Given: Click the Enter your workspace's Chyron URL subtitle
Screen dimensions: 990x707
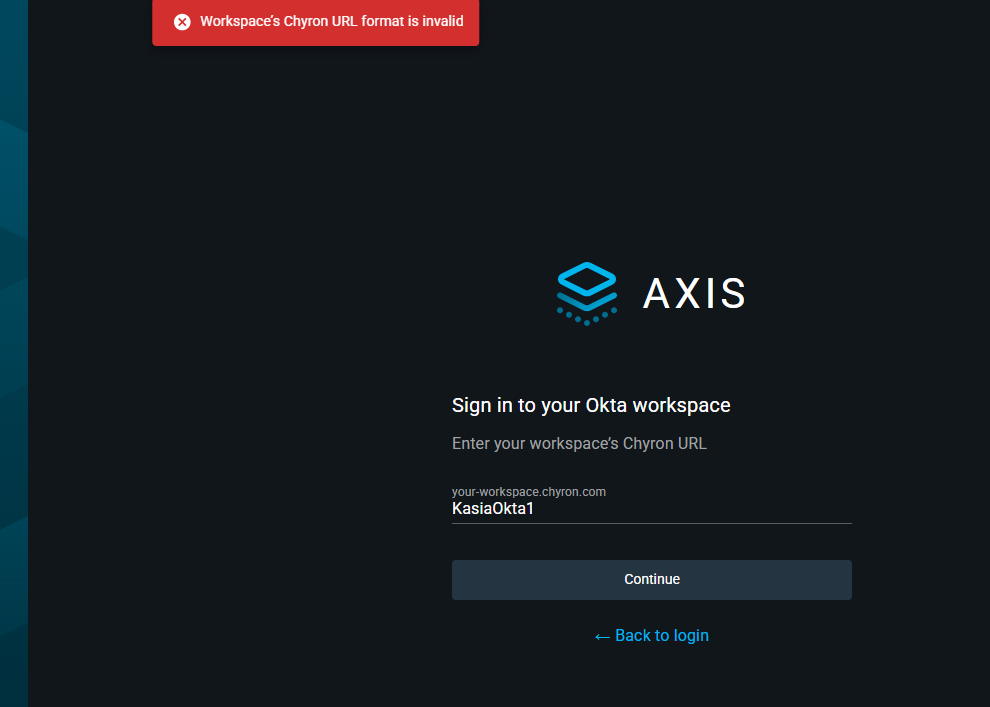Looking at the screenshot, I should [579, 443].
